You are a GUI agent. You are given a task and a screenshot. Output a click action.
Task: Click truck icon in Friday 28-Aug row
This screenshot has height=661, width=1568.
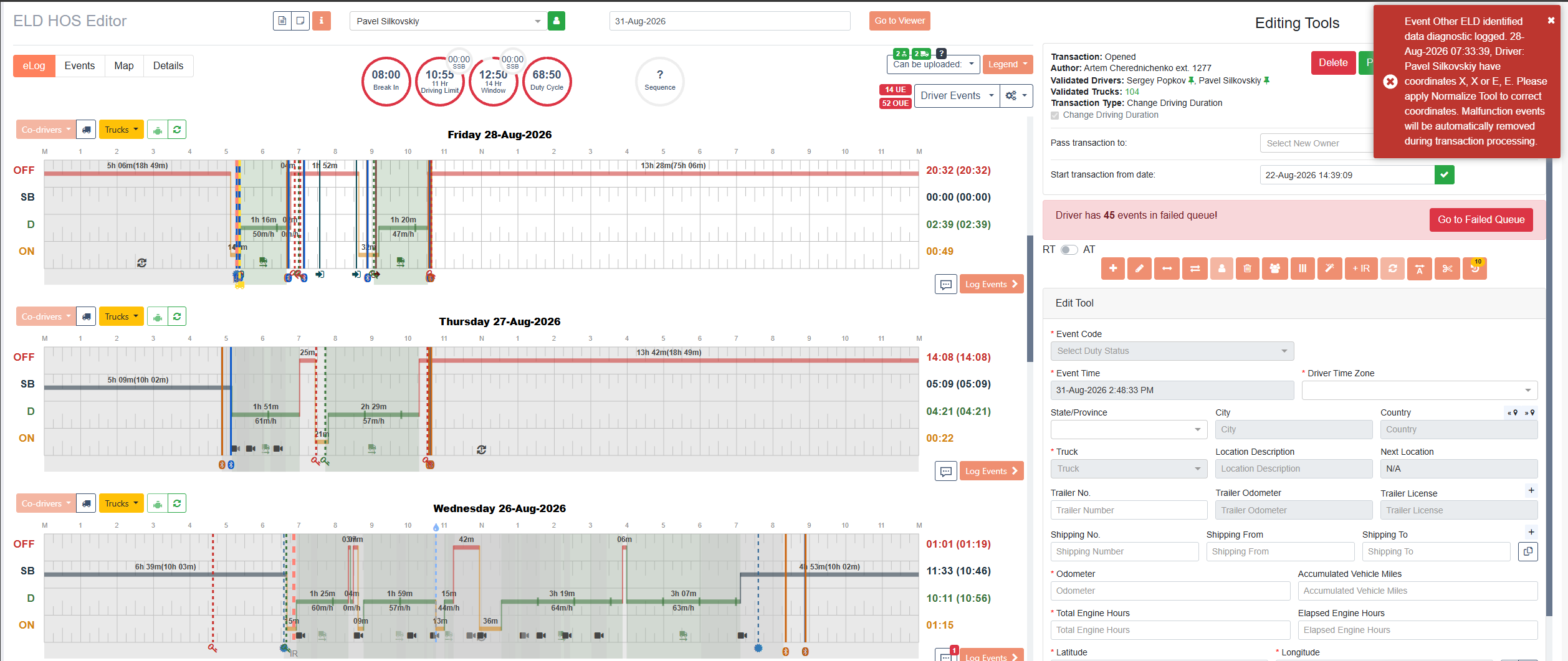point(87,130)
